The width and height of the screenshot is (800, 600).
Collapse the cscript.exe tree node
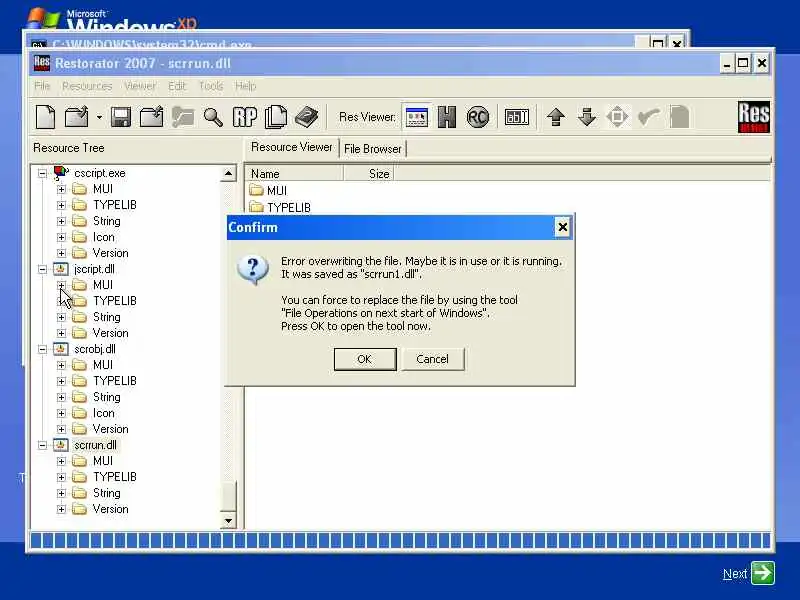pyautogui.click(x=42, y=173)
